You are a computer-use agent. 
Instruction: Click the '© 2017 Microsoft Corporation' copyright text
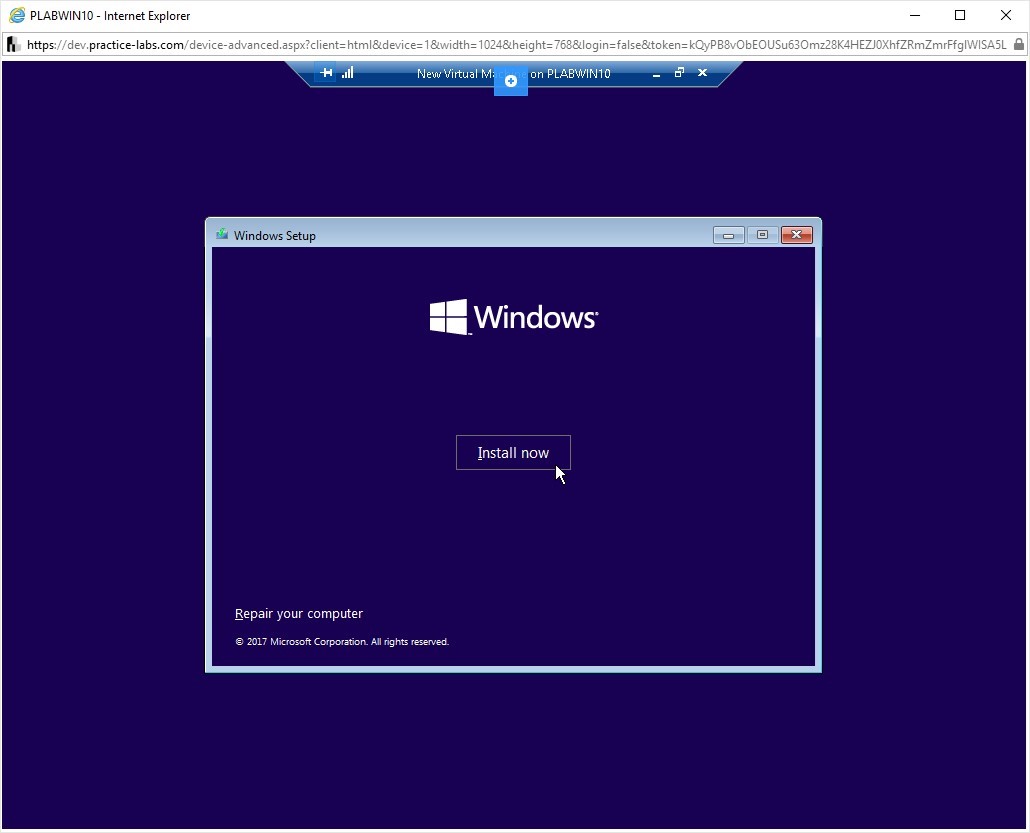click(342, 642)
